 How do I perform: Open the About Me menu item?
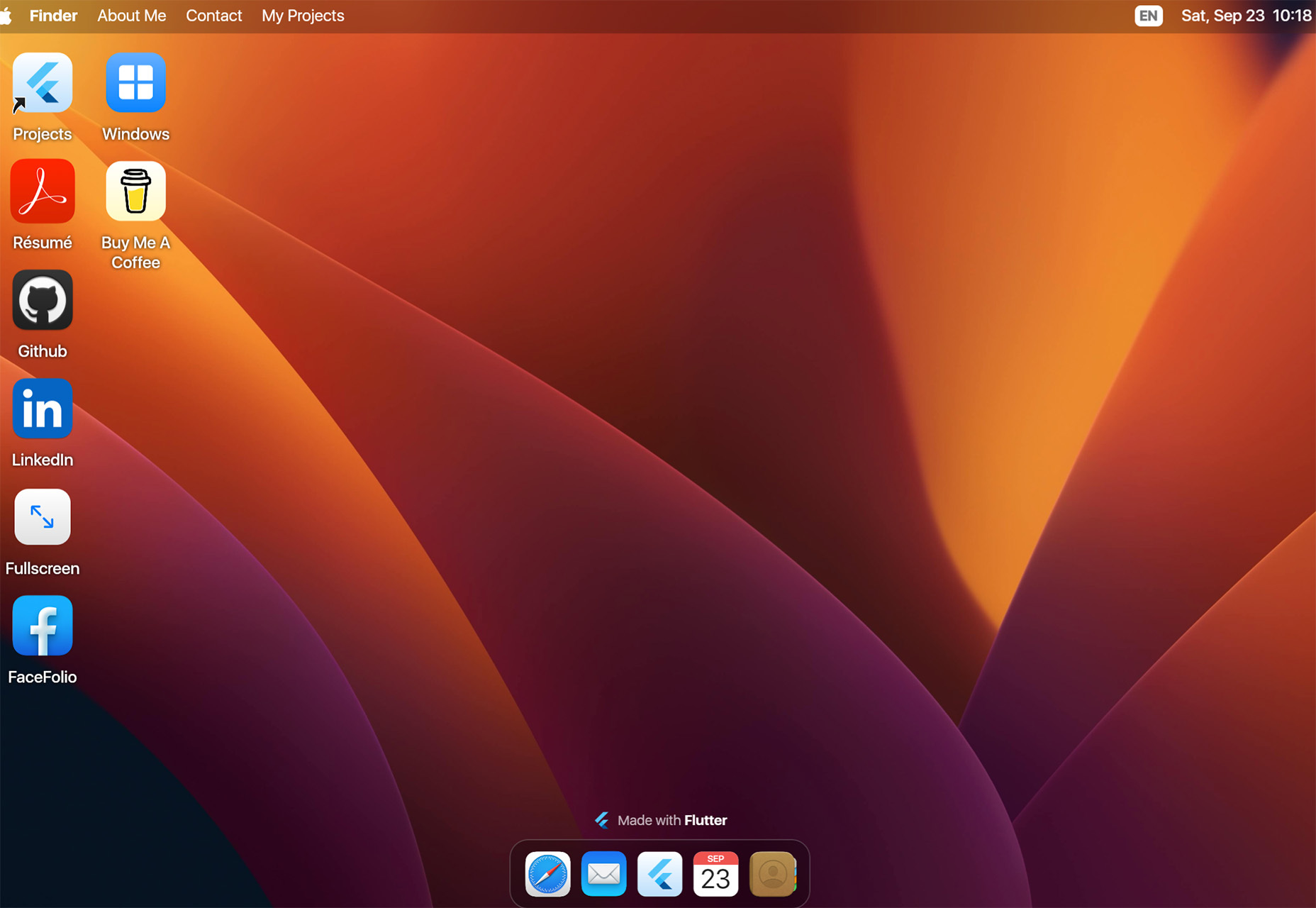[x=131, y=16]
